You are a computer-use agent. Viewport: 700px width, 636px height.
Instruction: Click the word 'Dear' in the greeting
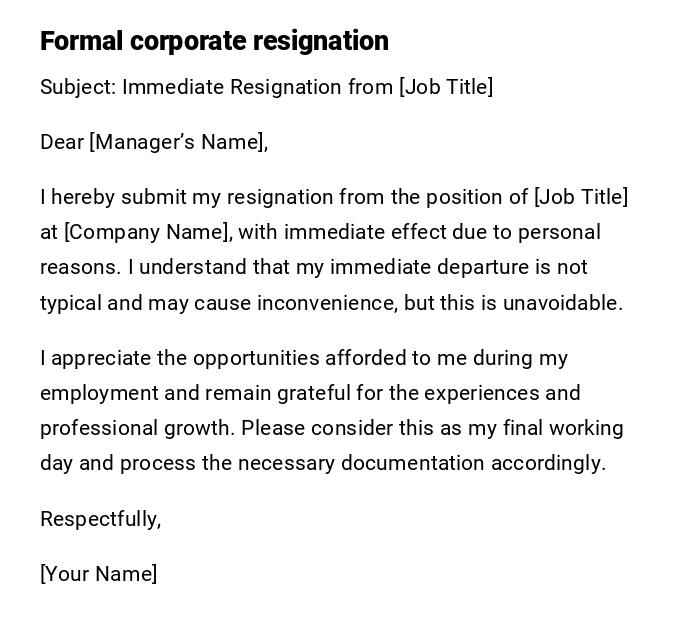click(61, 142)
